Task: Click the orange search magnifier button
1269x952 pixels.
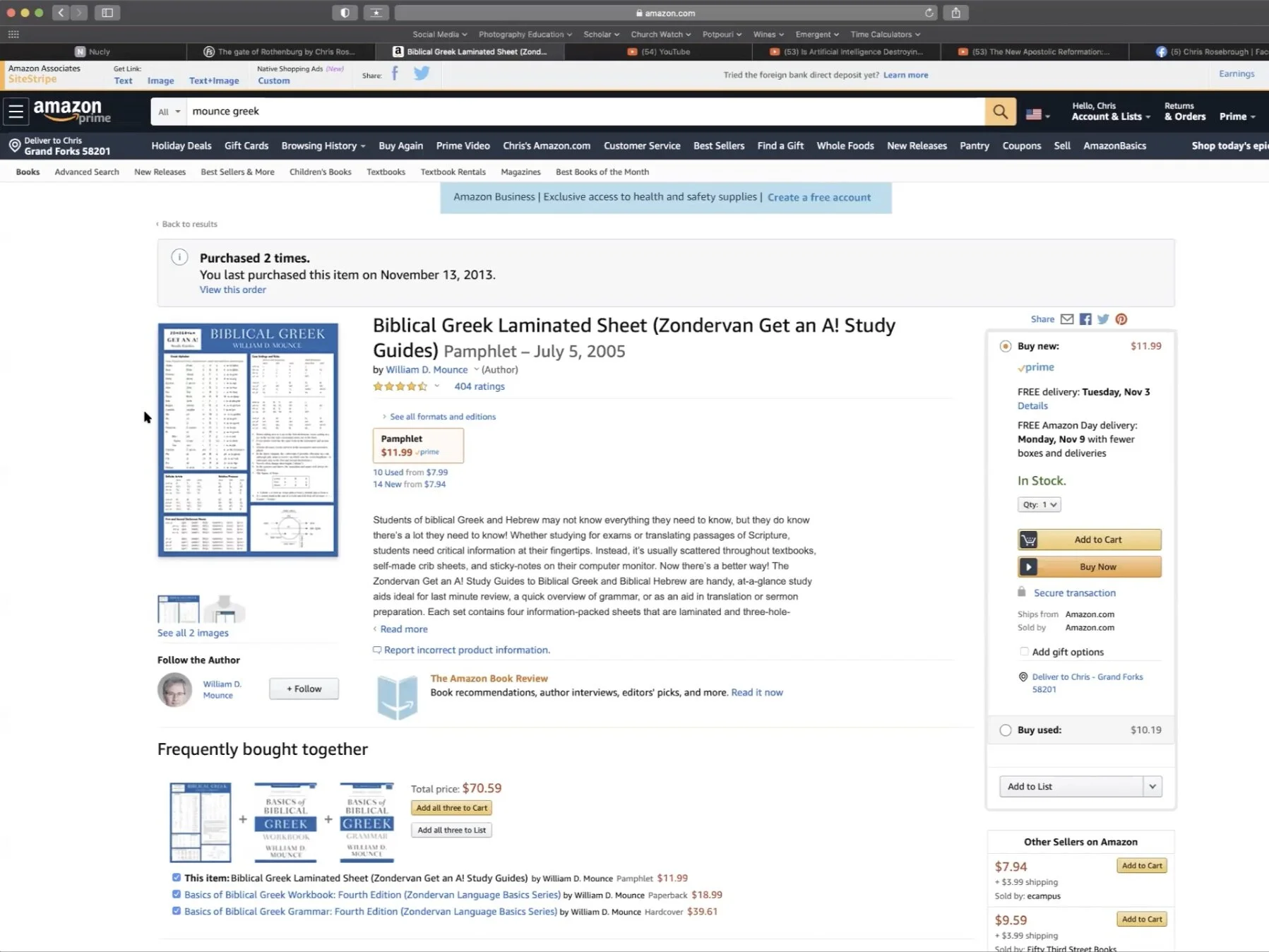Action: click(1000, 112)
